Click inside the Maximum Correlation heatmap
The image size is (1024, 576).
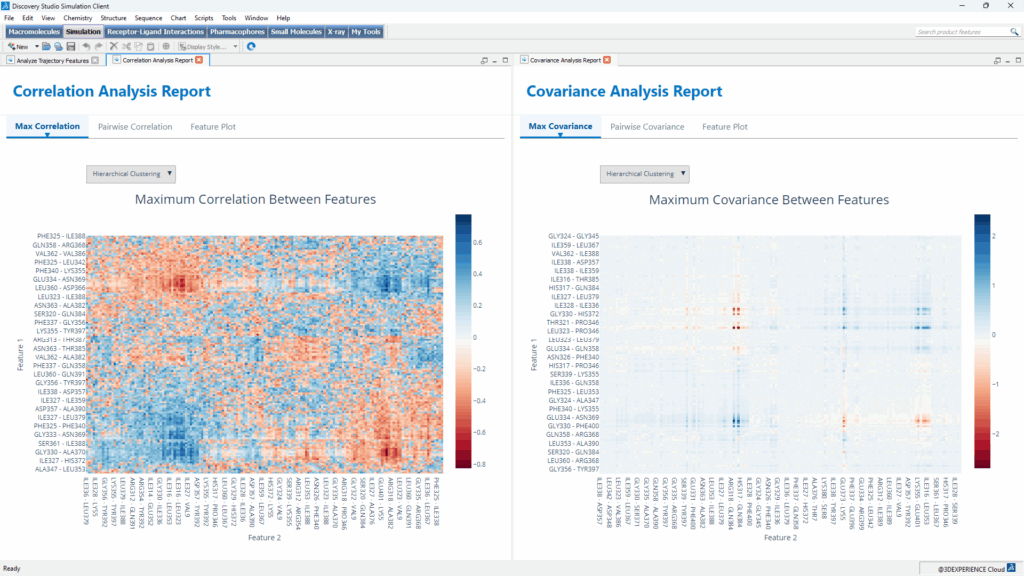pos(265,354)
